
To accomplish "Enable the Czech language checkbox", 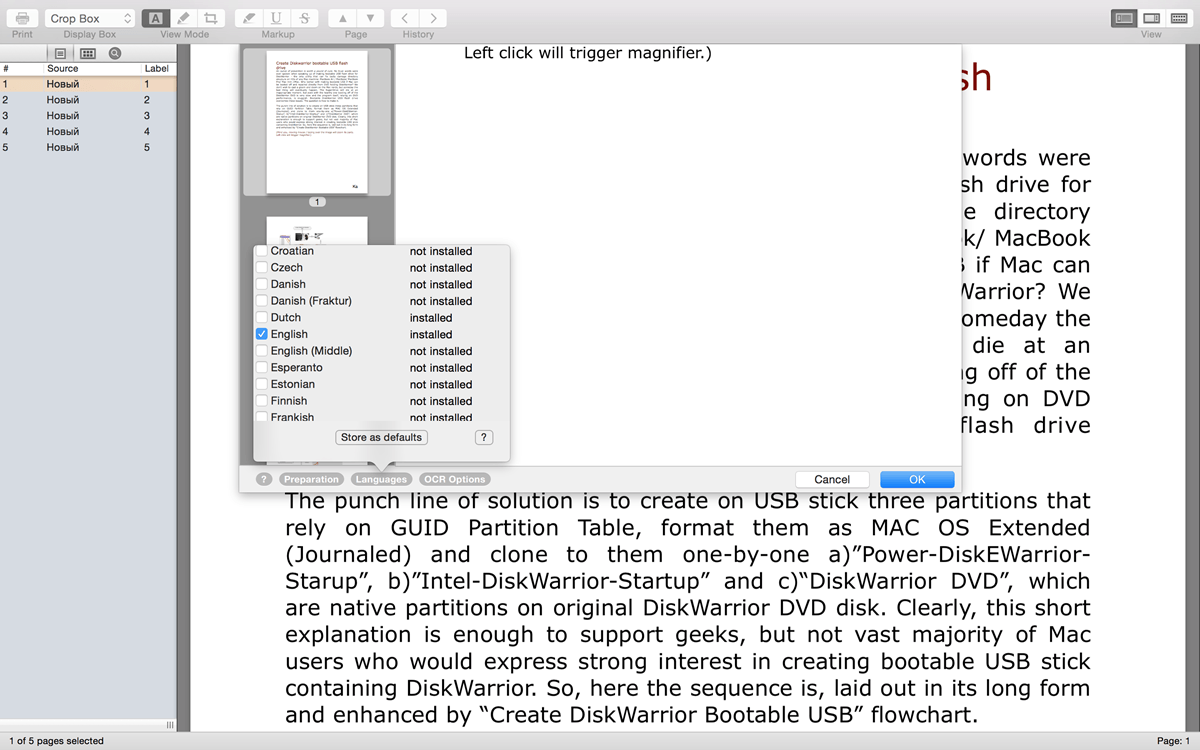I will [x=261, y=267].
